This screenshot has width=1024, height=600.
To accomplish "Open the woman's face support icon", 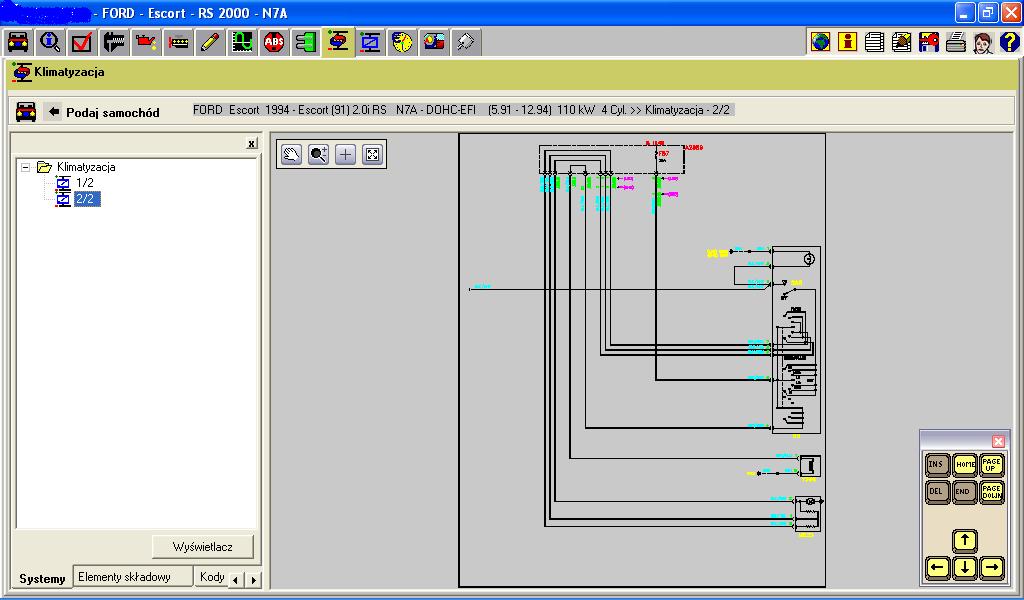I will [983, 42].
